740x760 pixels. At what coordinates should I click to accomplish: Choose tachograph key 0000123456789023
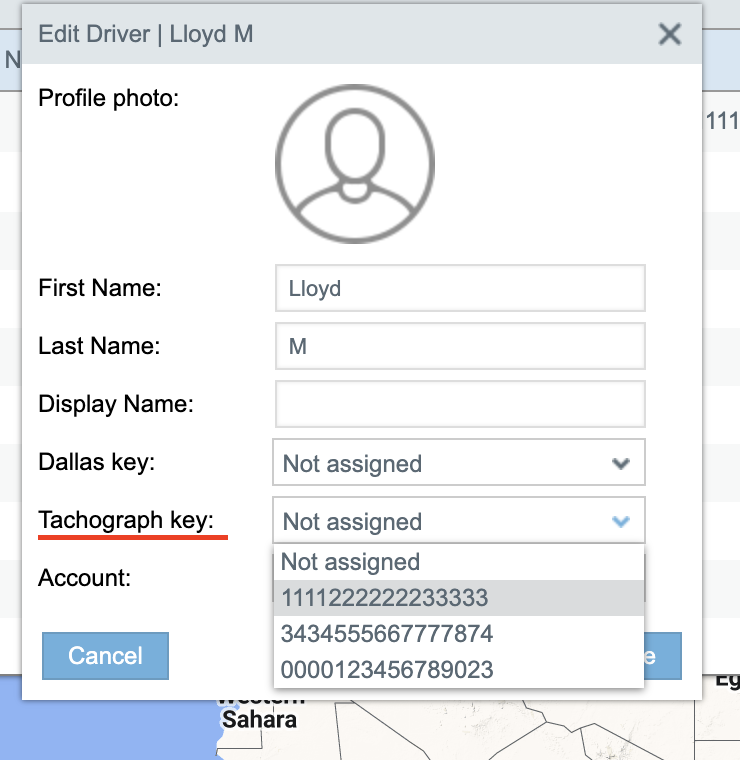[x=387, y=670]
